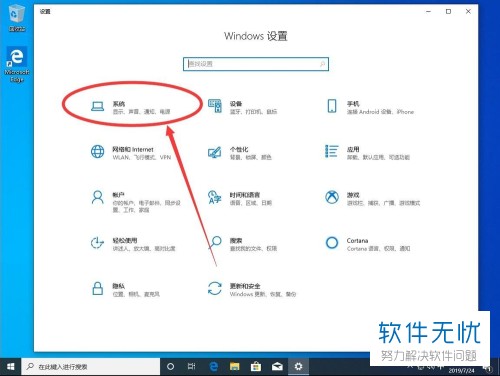Open the Search (搜索) magnifier settings icon

point(215,242)
